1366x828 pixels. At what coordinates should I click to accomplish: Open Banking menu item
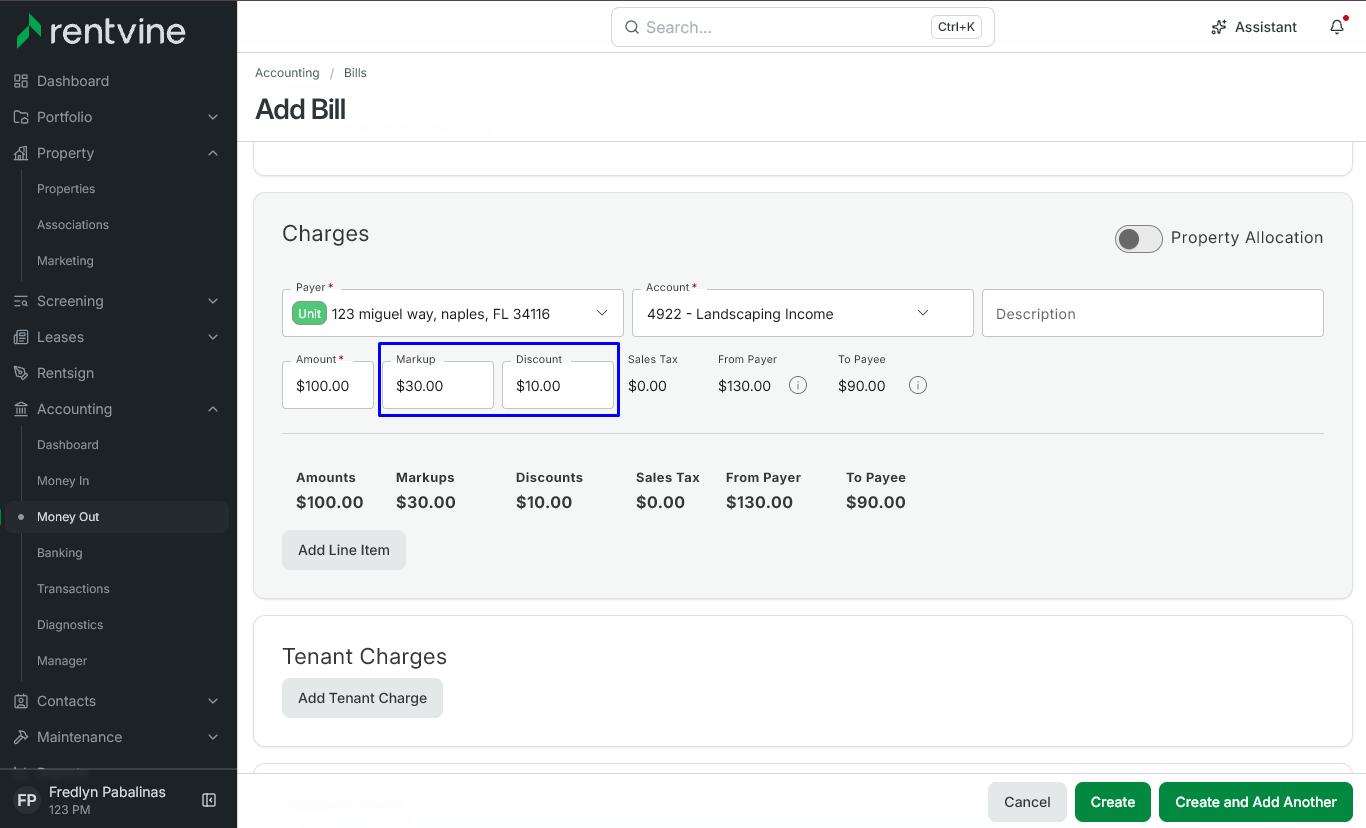pyautogui.click(x=60, y=553)
